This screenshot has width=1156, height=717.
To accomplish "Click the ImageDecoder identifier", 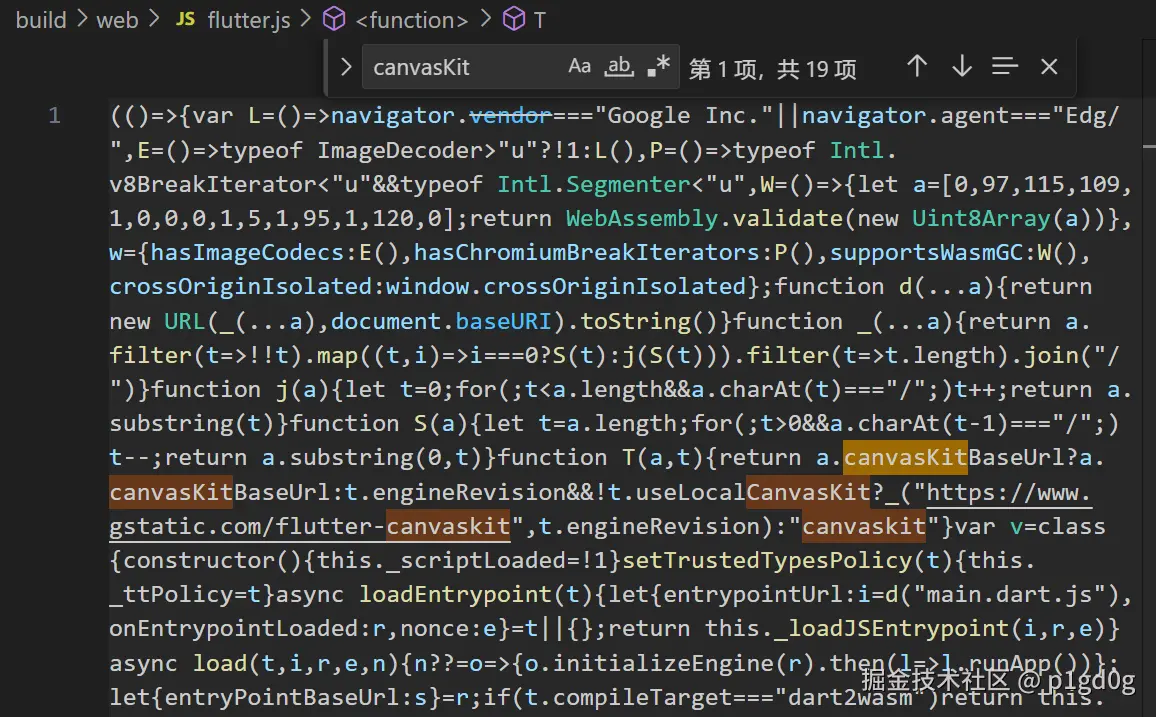I will coord(400,150).
